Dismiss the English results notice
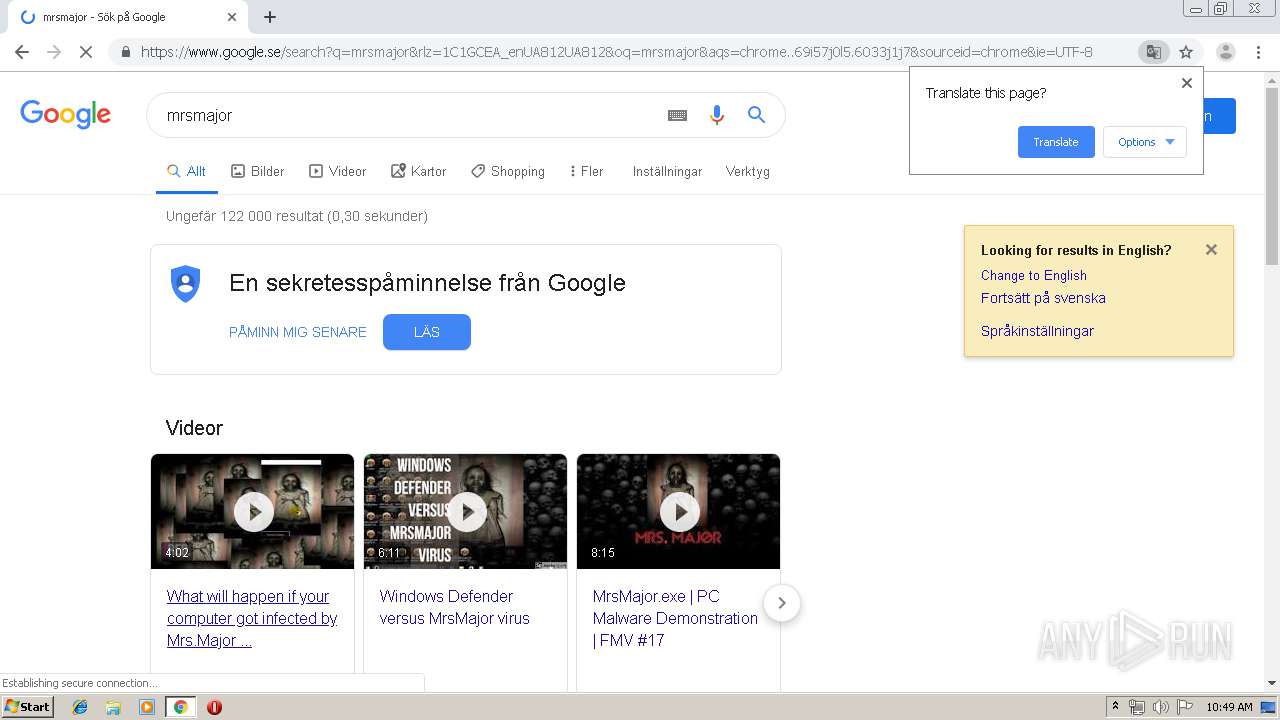Viewport: 1280px width, 720px height. 1211,250
